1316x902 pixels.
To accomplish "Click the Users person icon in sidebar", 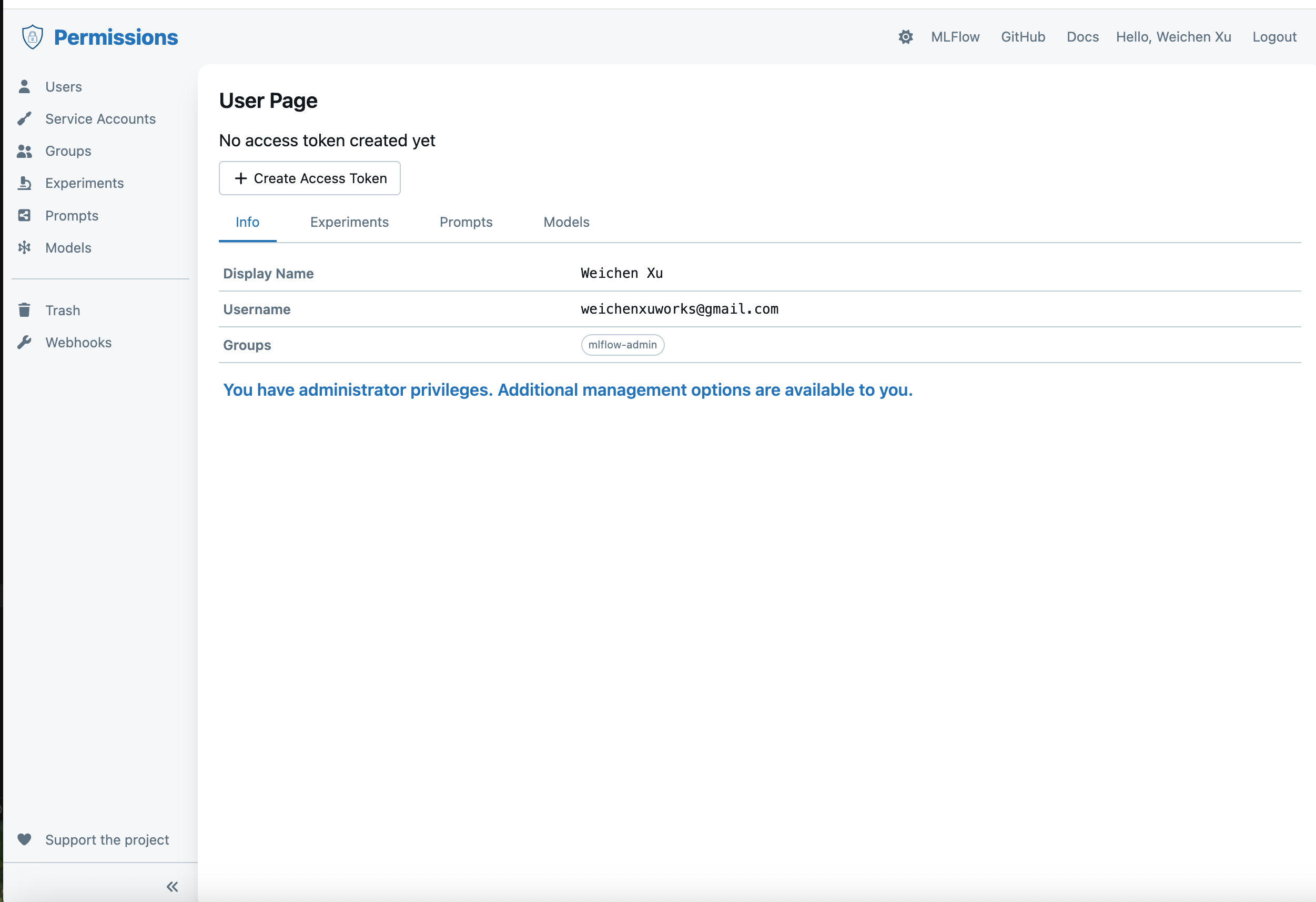I will click(x=24, y=87).
